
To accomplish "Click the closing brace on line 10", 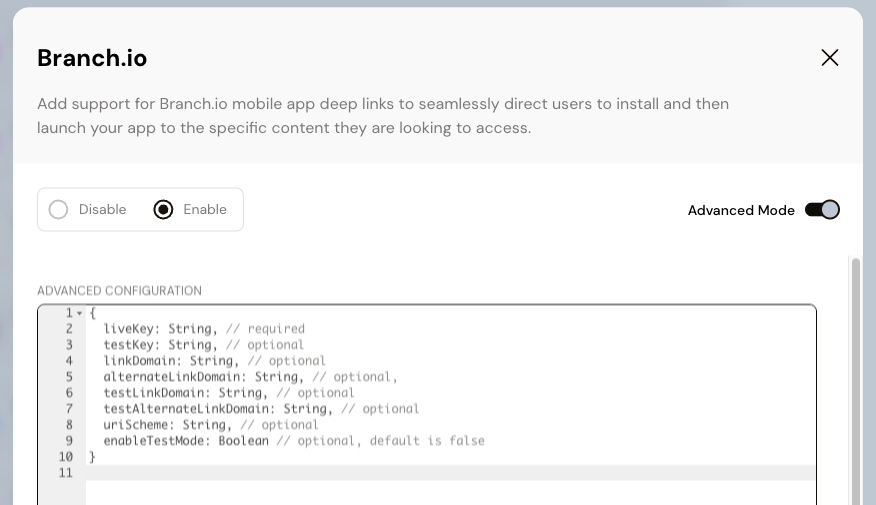I will pos(93,457).
